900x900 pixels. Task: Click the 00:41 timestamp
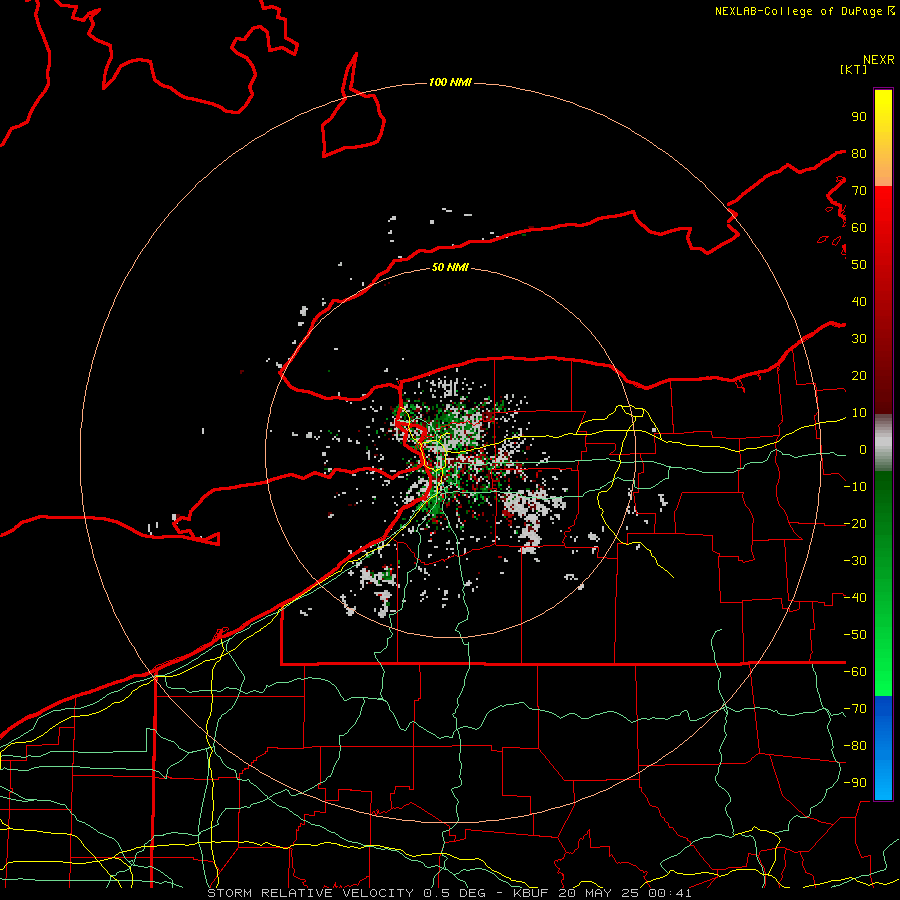(670, 893)
